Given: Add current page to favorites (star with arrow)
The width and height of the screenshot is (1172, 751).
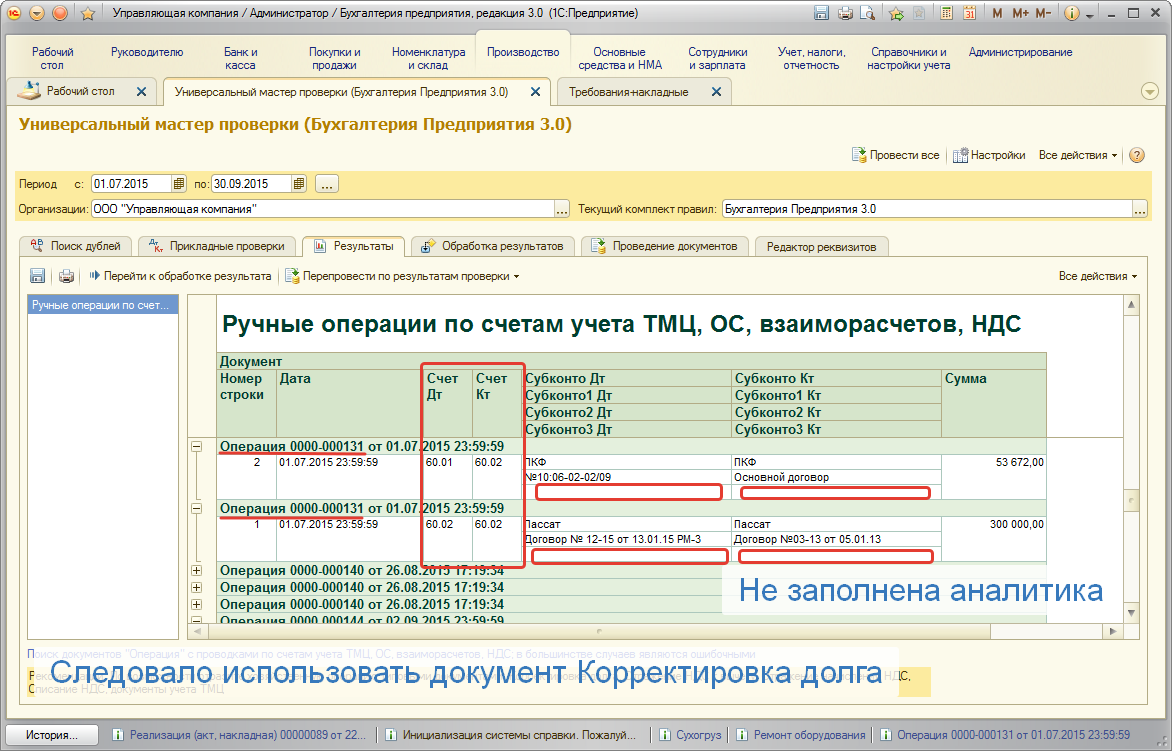Looking at the screenshot, I should pos(895,13).
